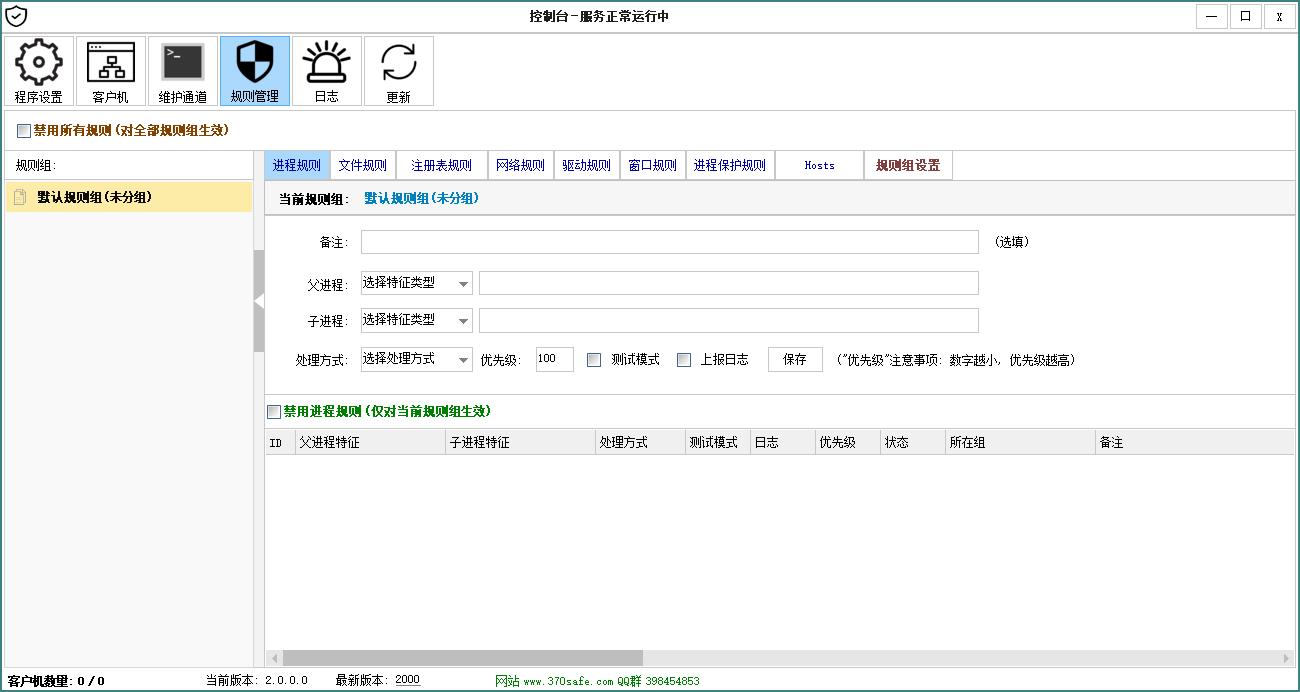This screenshot has height=692, width=1300.
Task: Check 禁用进程规则 for current group
Action: (274, 412)
